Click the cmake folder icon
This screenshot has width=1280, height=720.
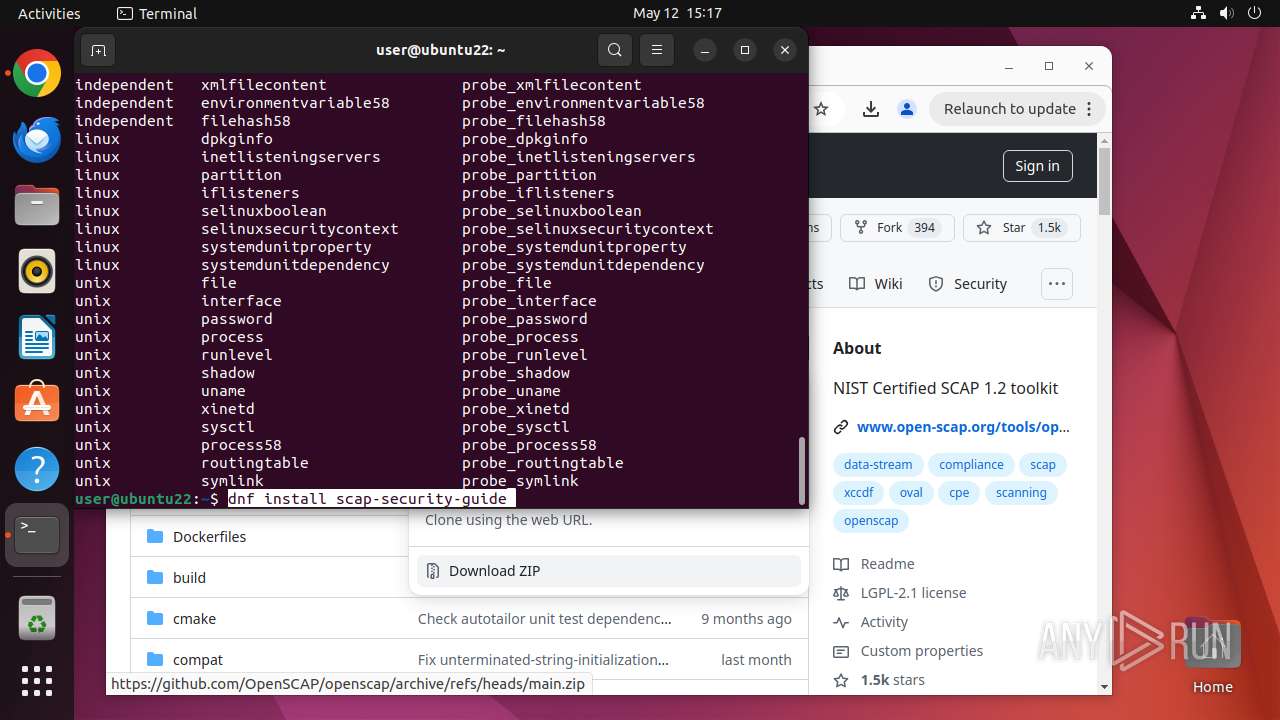155,619
